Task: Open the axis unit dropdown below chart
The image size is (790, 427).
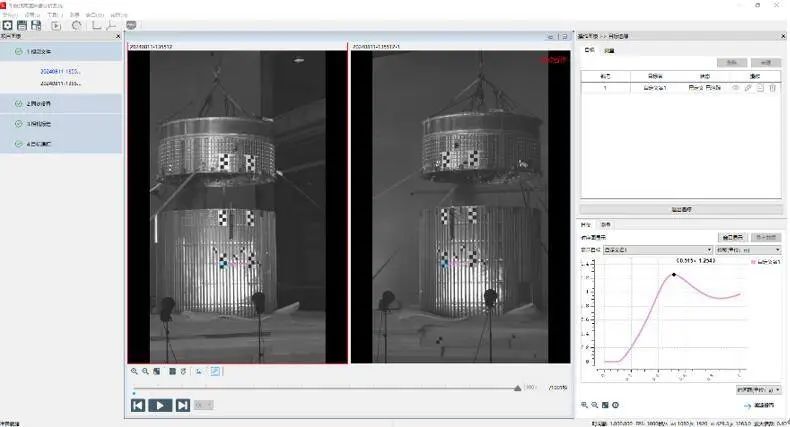Action: [759, 390]
